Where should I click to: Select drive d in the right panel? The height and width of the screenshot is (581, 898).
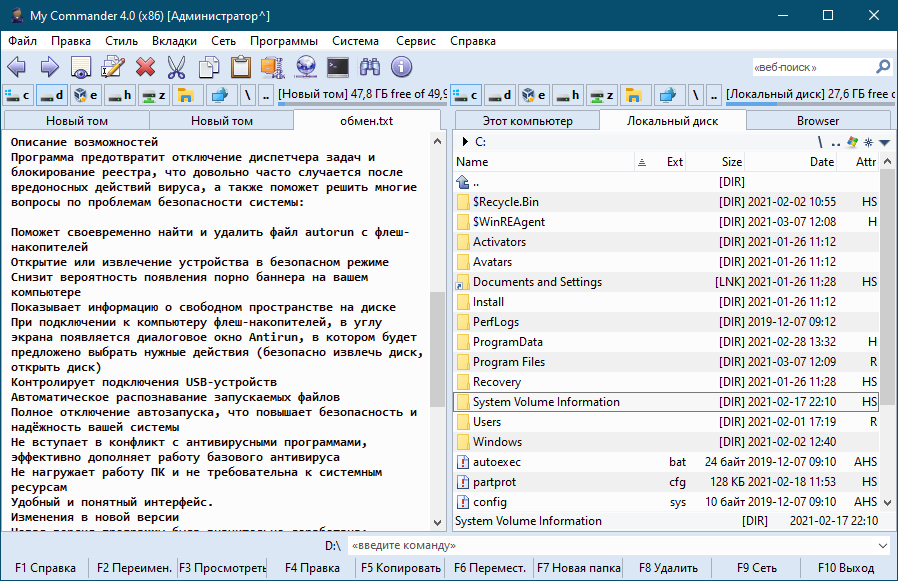(x=499, y=95)
